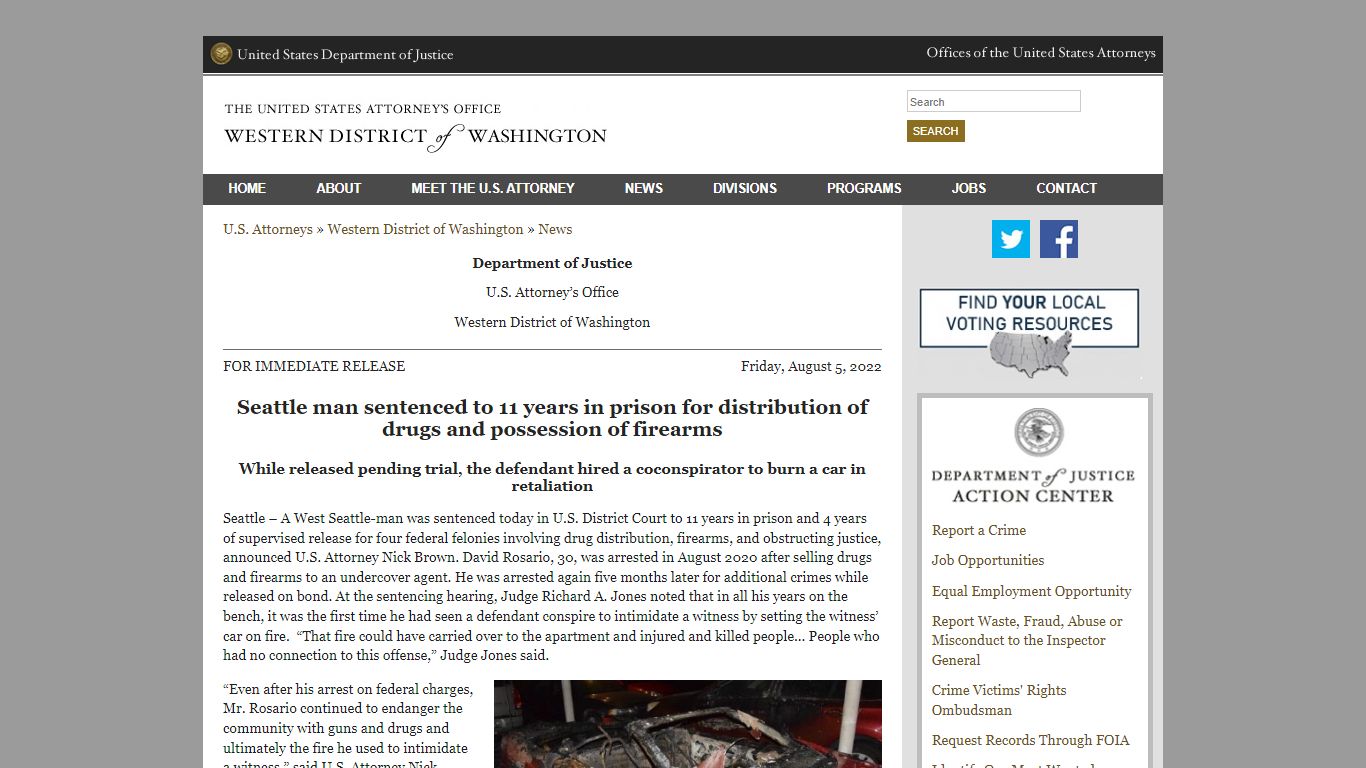
Task: Open the About menu item
Action: (x=339, y=188)
